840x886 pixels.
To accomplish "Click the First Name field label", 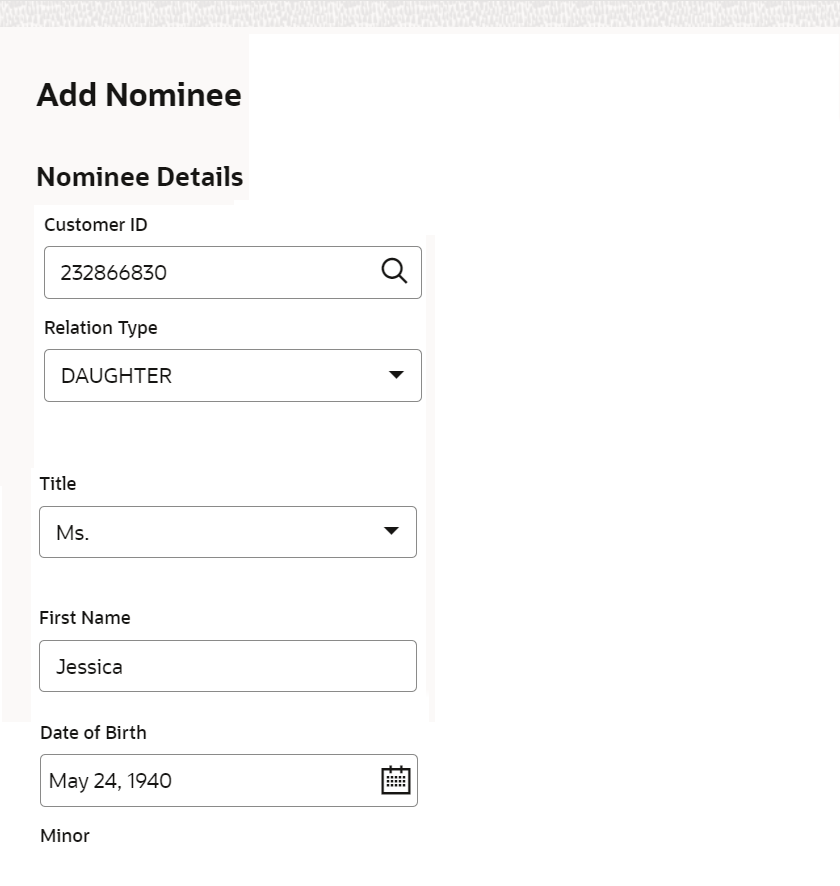I will [85, 618].
